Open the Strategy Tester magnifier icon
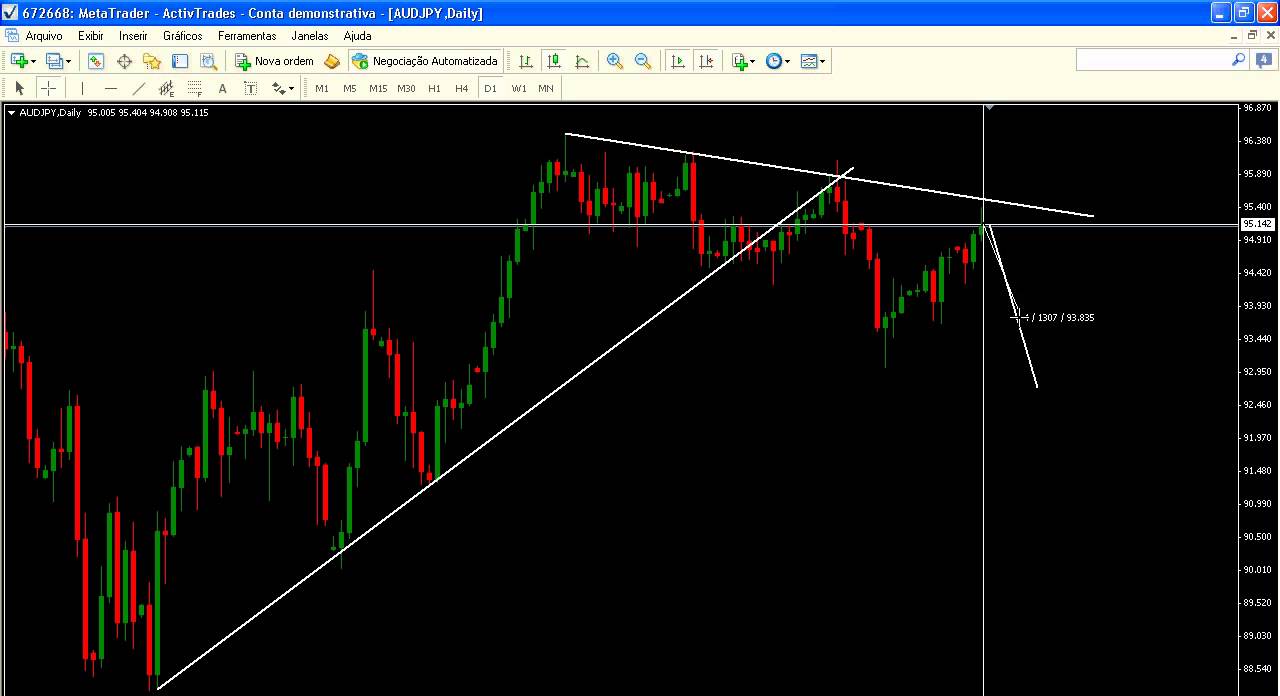1280x696 pixels. (208, 61)
